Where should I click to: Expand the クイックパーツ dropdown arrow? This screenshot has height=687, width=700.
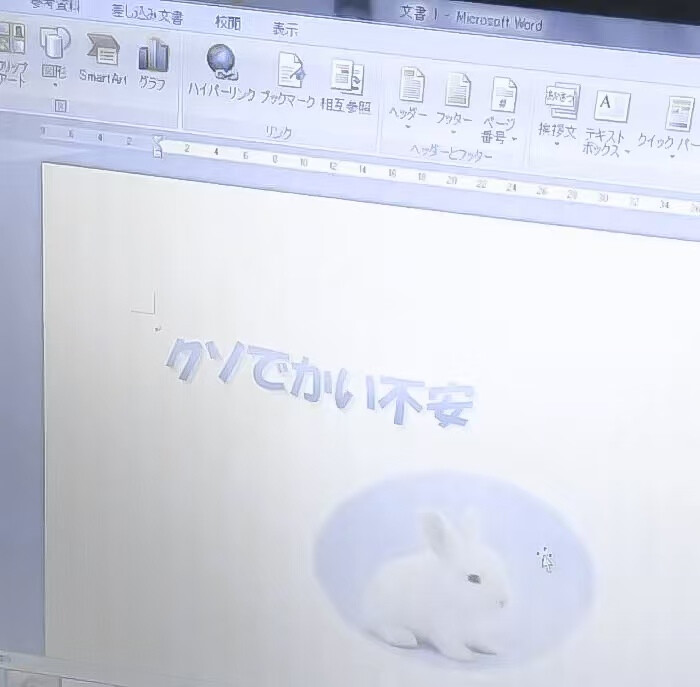tap(672, 156)
